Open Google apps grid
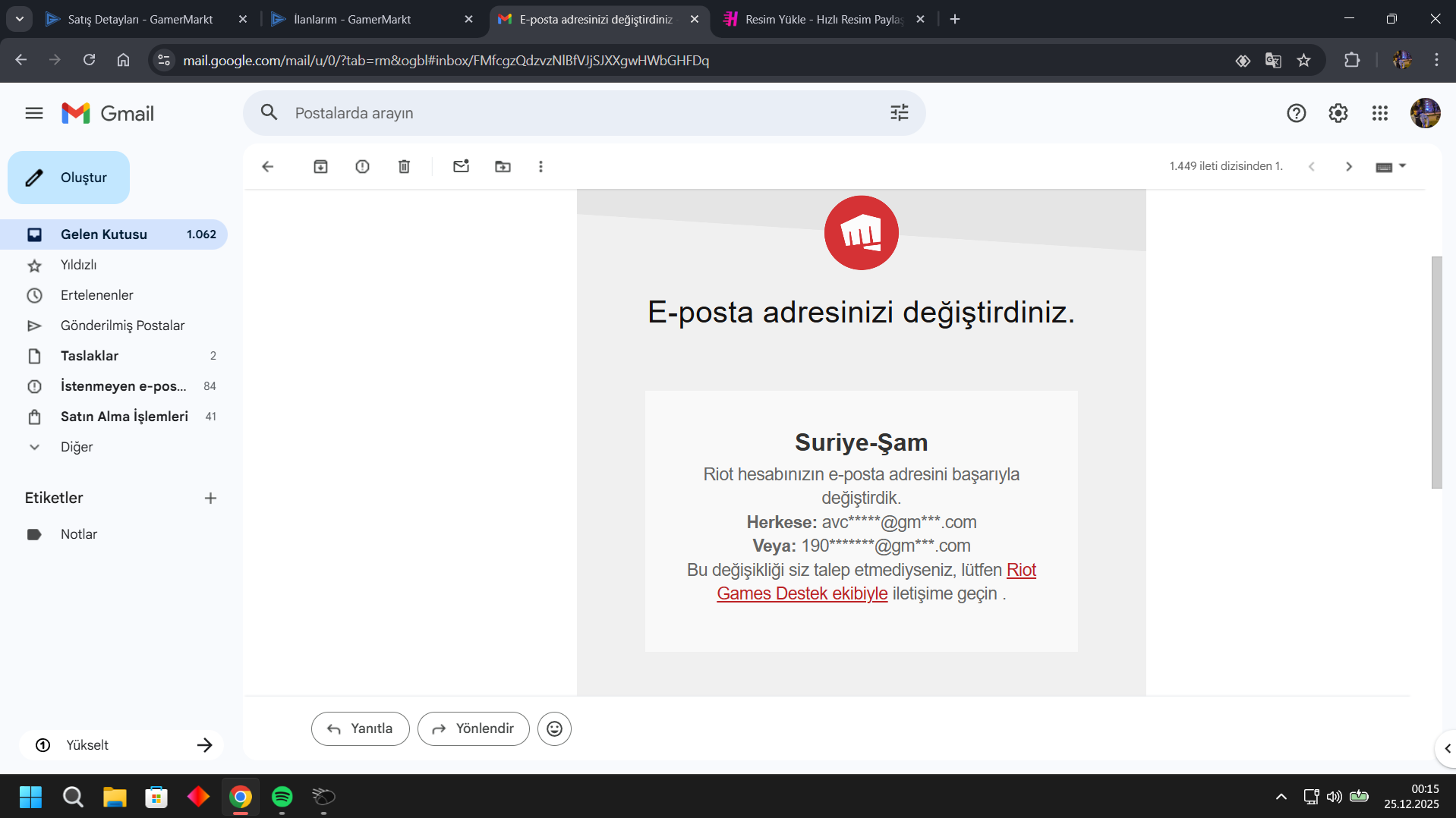Image resolution: width=1456 pixels, height=818 pixels. (x=1380, y=113)
